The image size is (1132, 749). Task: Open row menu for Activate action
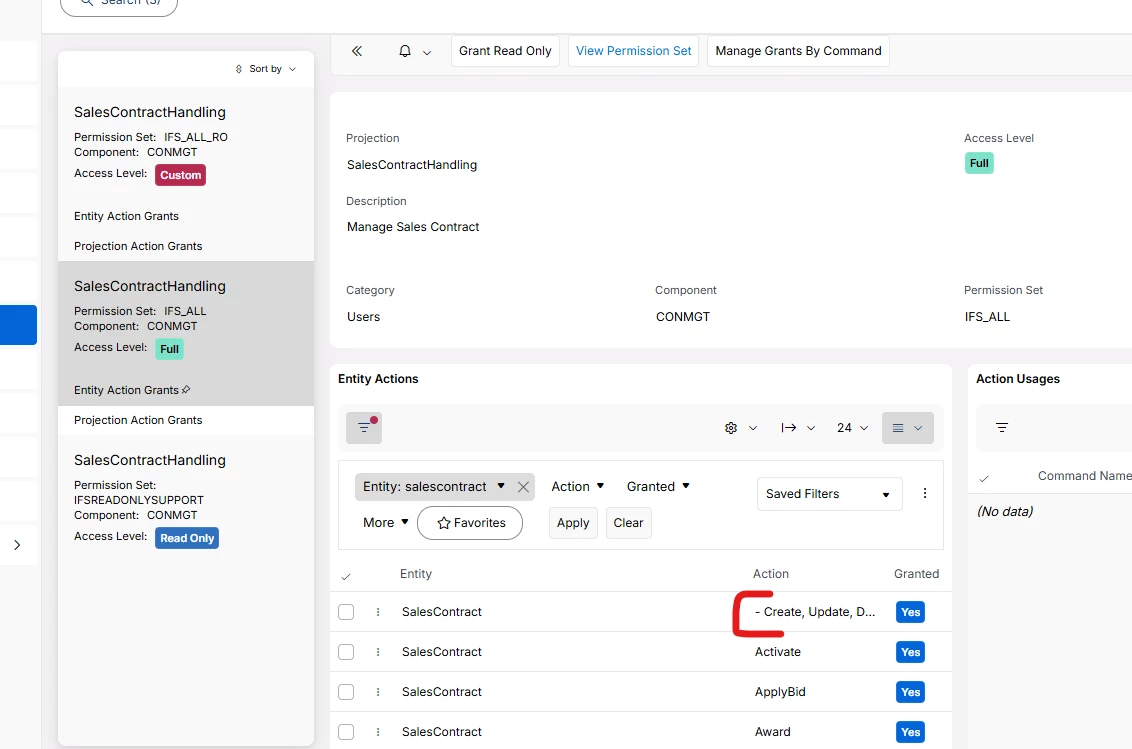coord(378,652)
